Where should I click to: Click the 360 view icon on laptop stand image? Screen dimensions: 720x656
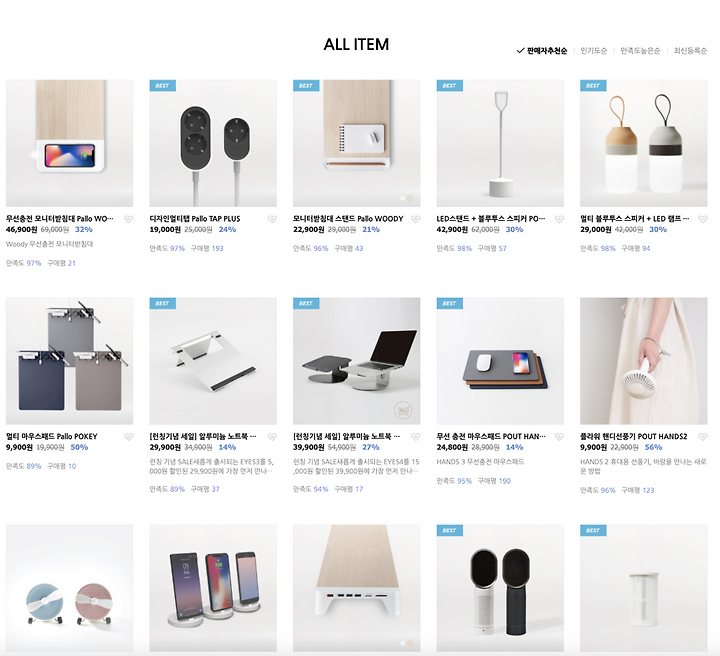click(x=403, y=409)
